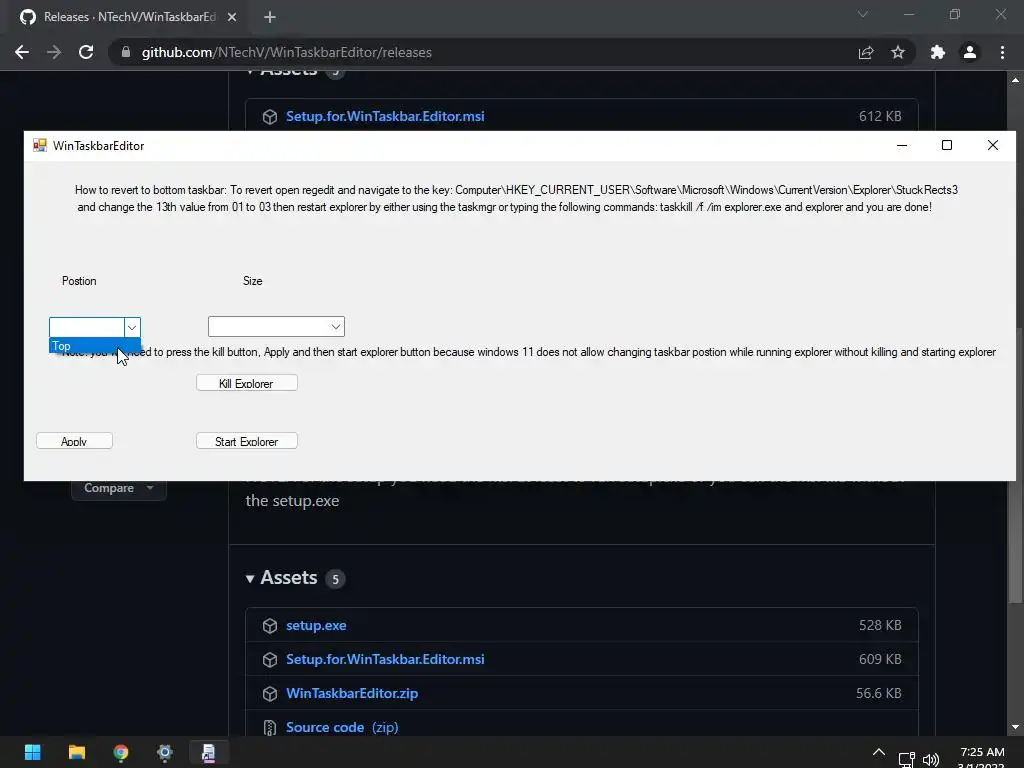Image resolution: width=1024 pixels, height=768 pixels.
Task: Open Chrome three-dot menu
Action: [1002, 52]
